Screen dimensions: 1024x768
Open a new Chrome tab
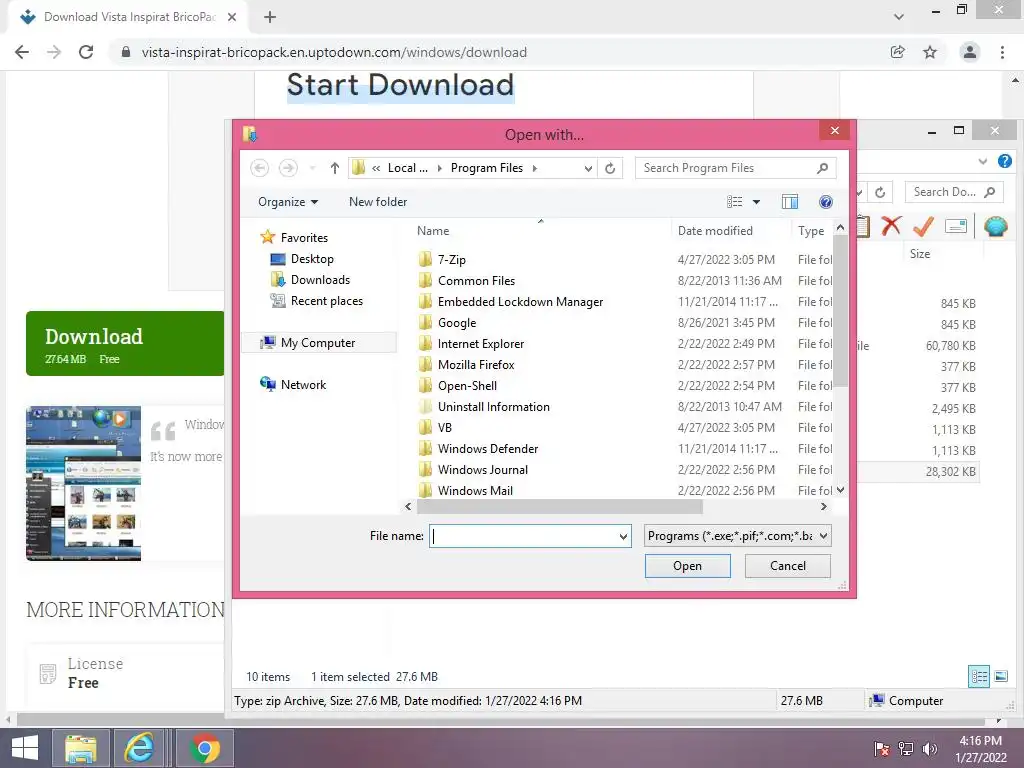(270, 17)
